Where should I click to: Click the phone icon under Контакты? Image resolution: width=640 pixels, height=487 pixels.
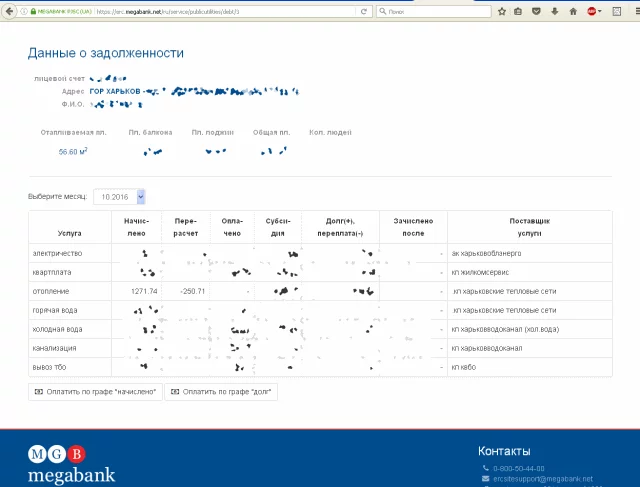pyautogui.click(x=485, y=468)
